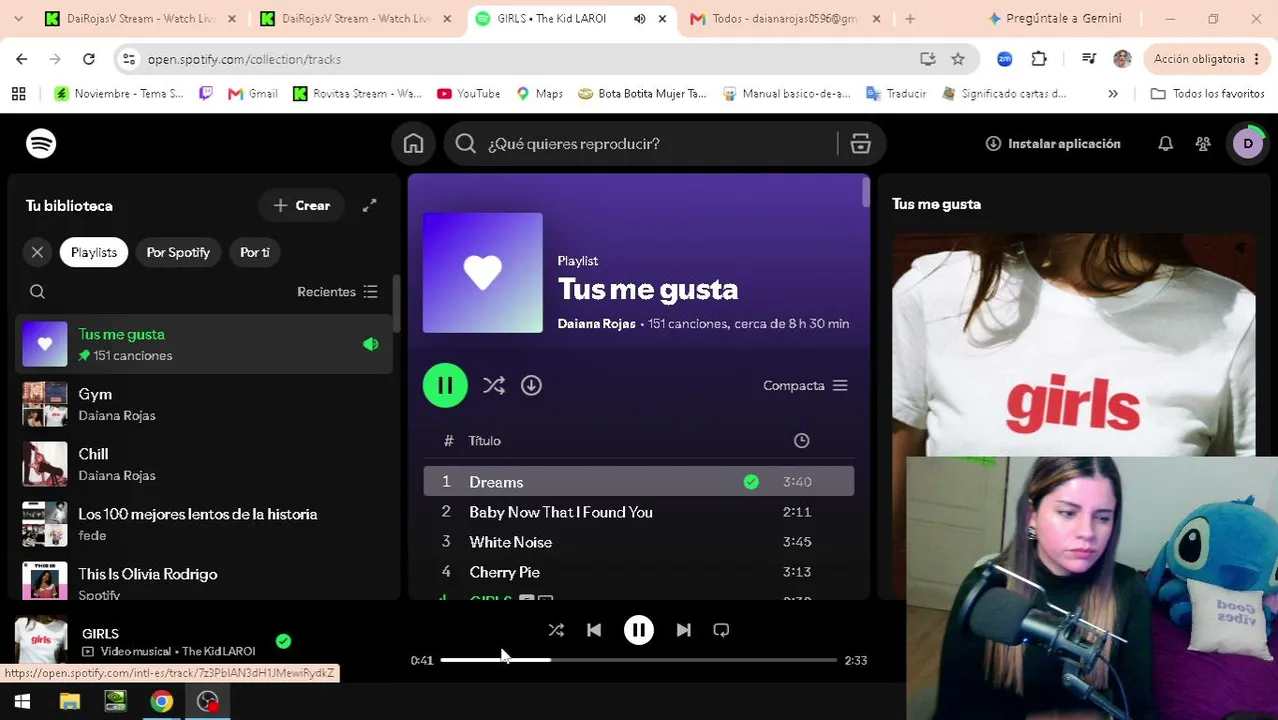
Task: Show more bookmarks chevron
Action: coord(1113,94)
